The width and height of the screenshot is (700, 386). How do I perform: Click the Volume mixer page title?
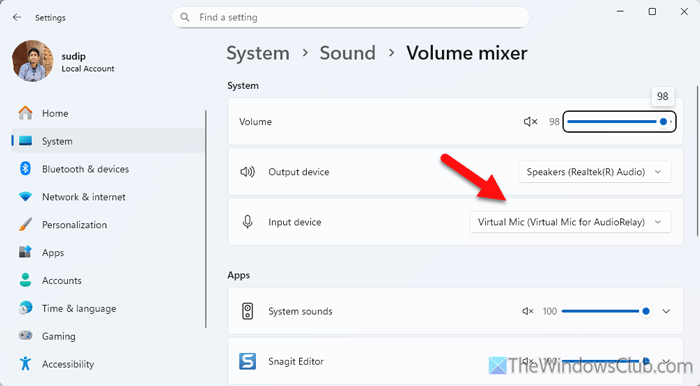[467, 53]
